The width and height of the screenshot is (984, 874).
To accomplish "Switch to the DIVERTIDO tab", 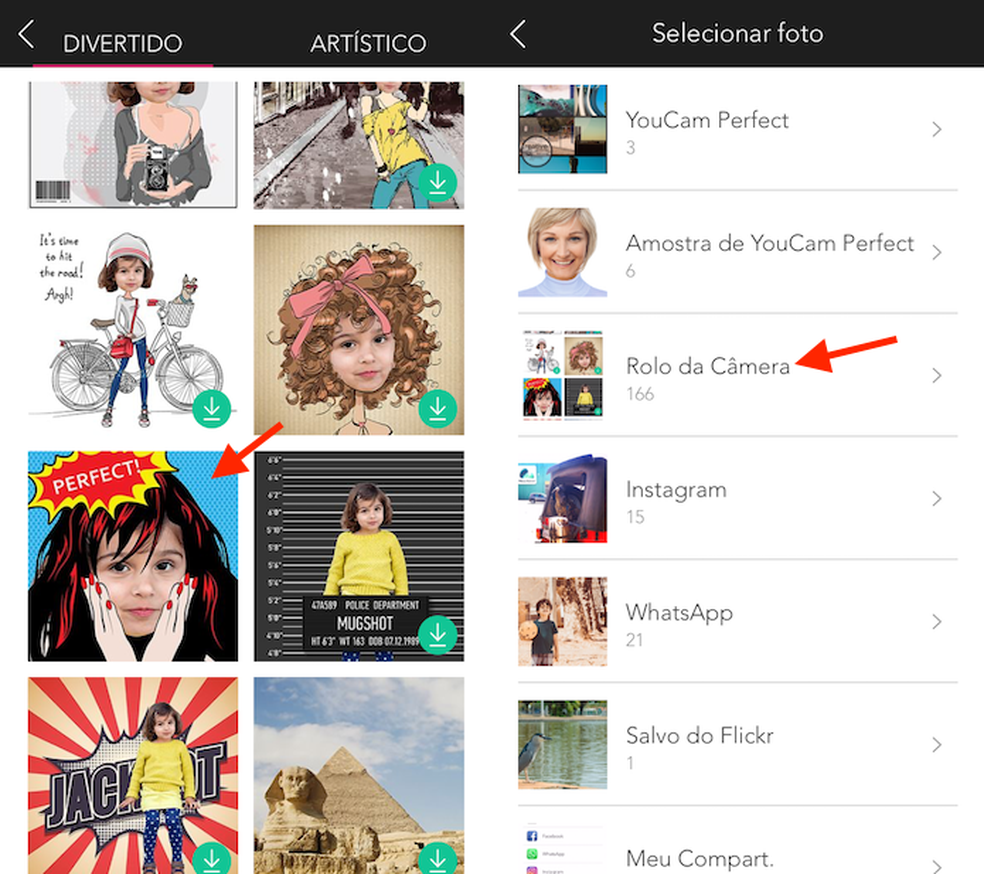I will pyautogui.click(x=122, y=44).
